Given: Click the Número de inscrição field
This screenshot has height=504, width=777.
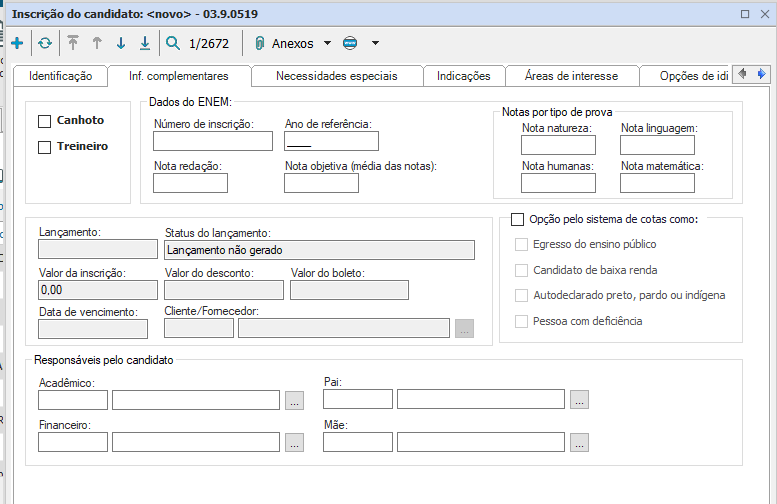Looking at the screenshot, I should click(213, 141).
